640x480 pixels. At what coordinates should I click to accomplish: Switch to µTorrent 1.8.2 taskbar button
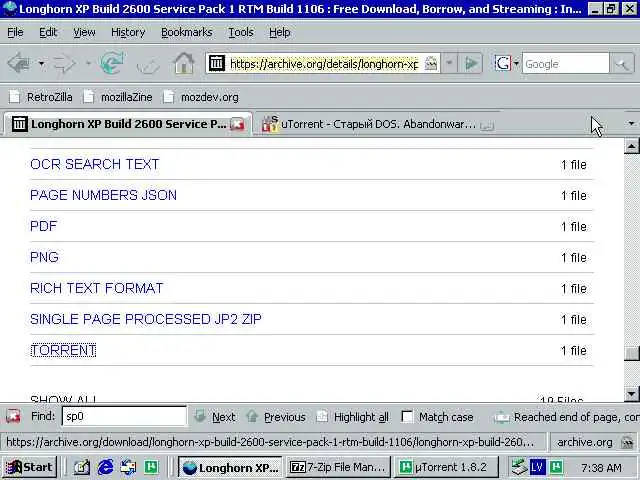coord(447,467)
